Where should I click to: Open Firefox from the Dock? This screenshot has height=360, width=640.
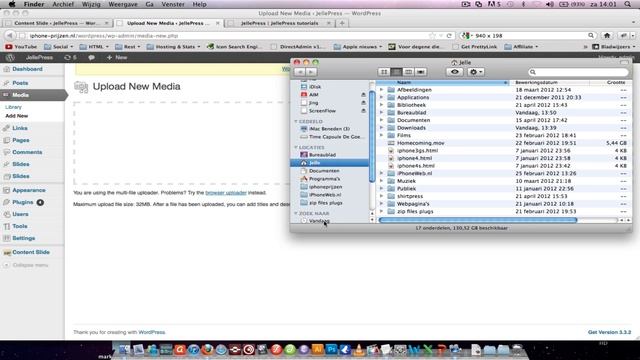[x=207, y=349]
